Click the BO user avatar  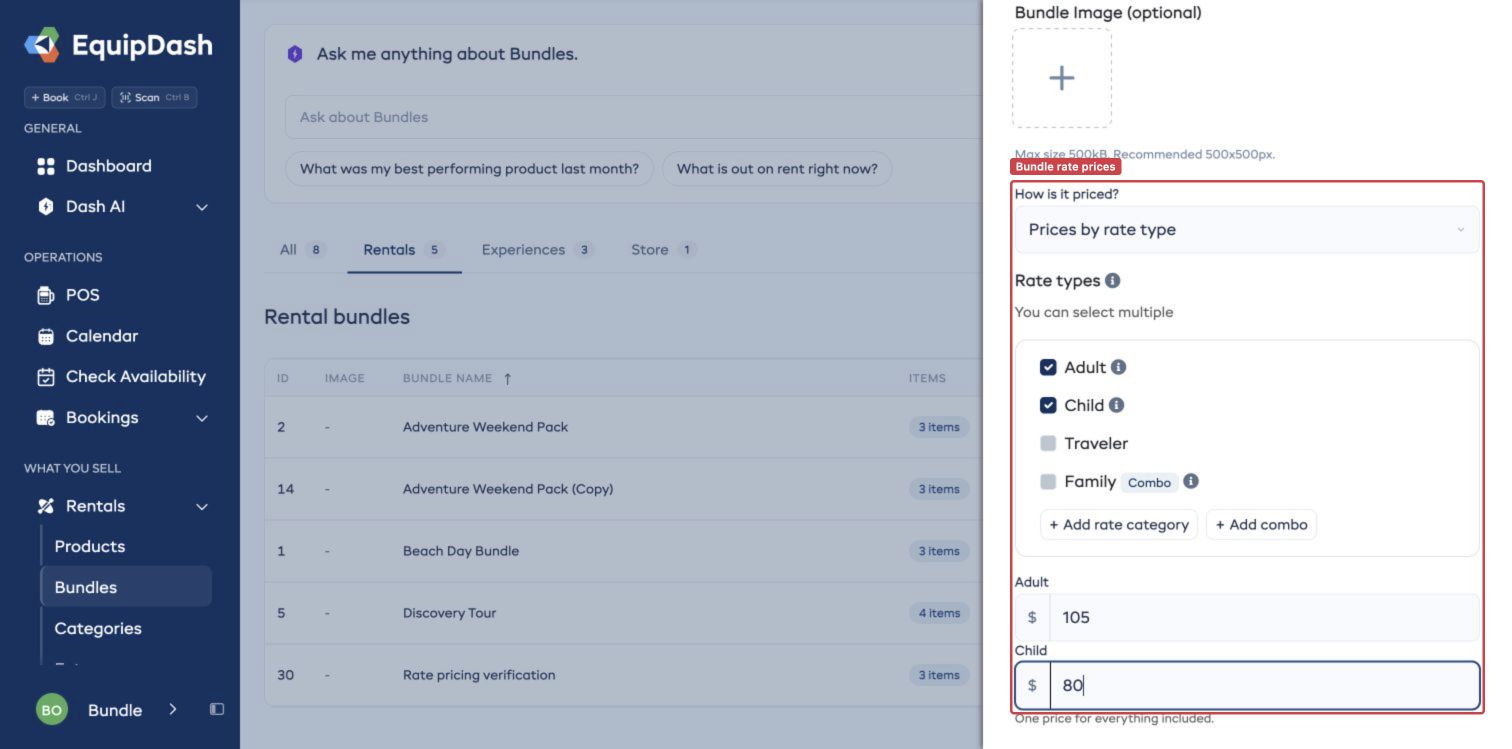[52, 710]
